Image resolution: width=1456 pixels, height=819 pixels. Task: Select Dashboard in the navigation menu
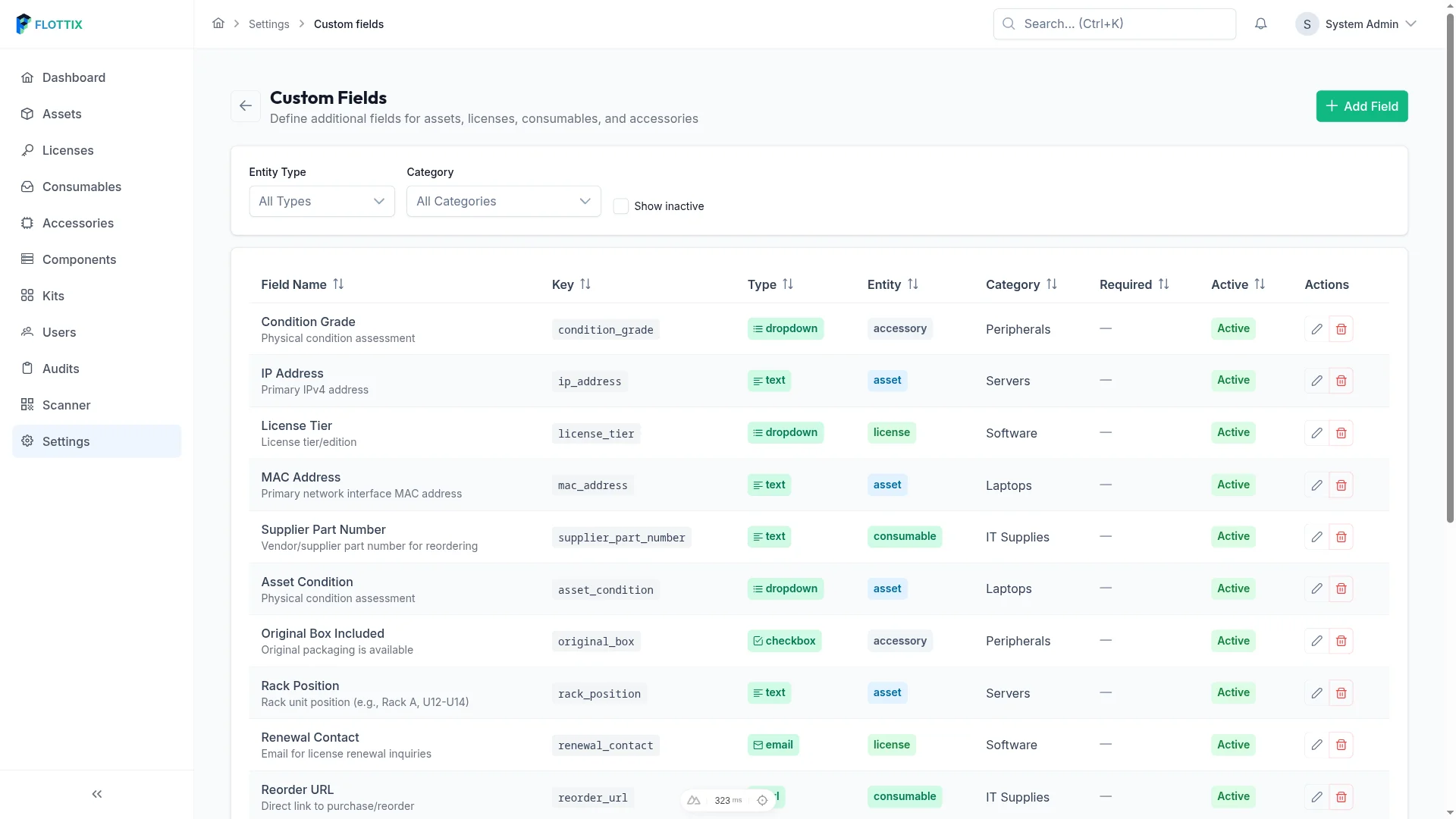pos(74,77)
